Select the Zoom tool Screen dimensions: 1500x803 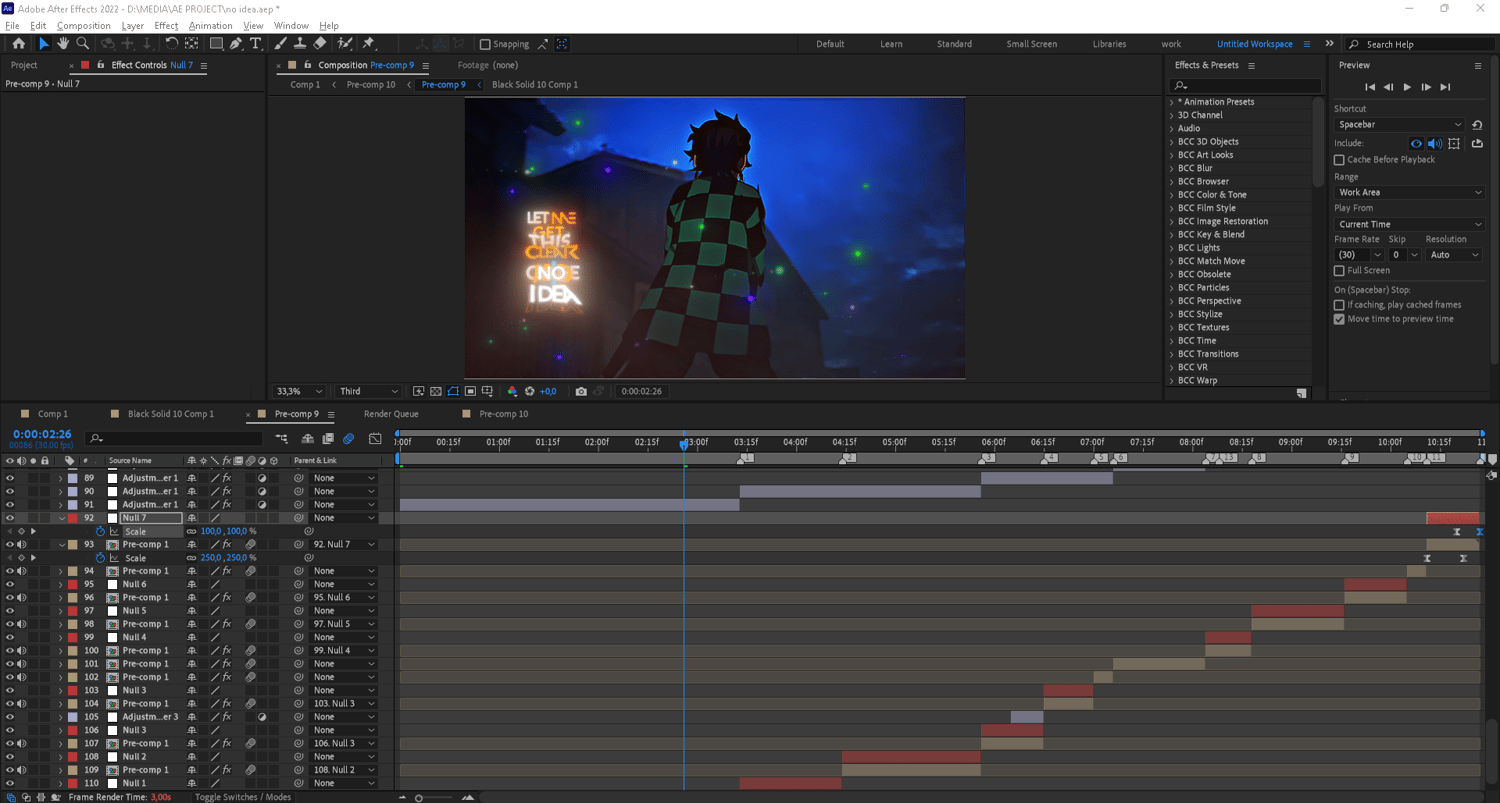(83, 44)
